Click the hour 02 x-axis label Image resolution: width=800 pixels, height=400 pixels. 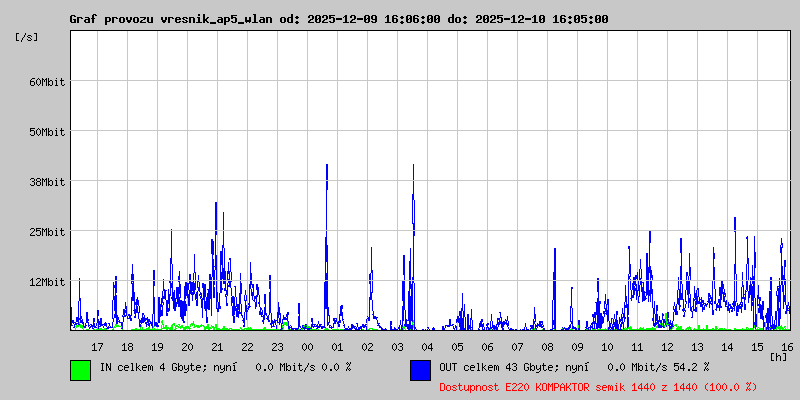[x=367, y=347]
